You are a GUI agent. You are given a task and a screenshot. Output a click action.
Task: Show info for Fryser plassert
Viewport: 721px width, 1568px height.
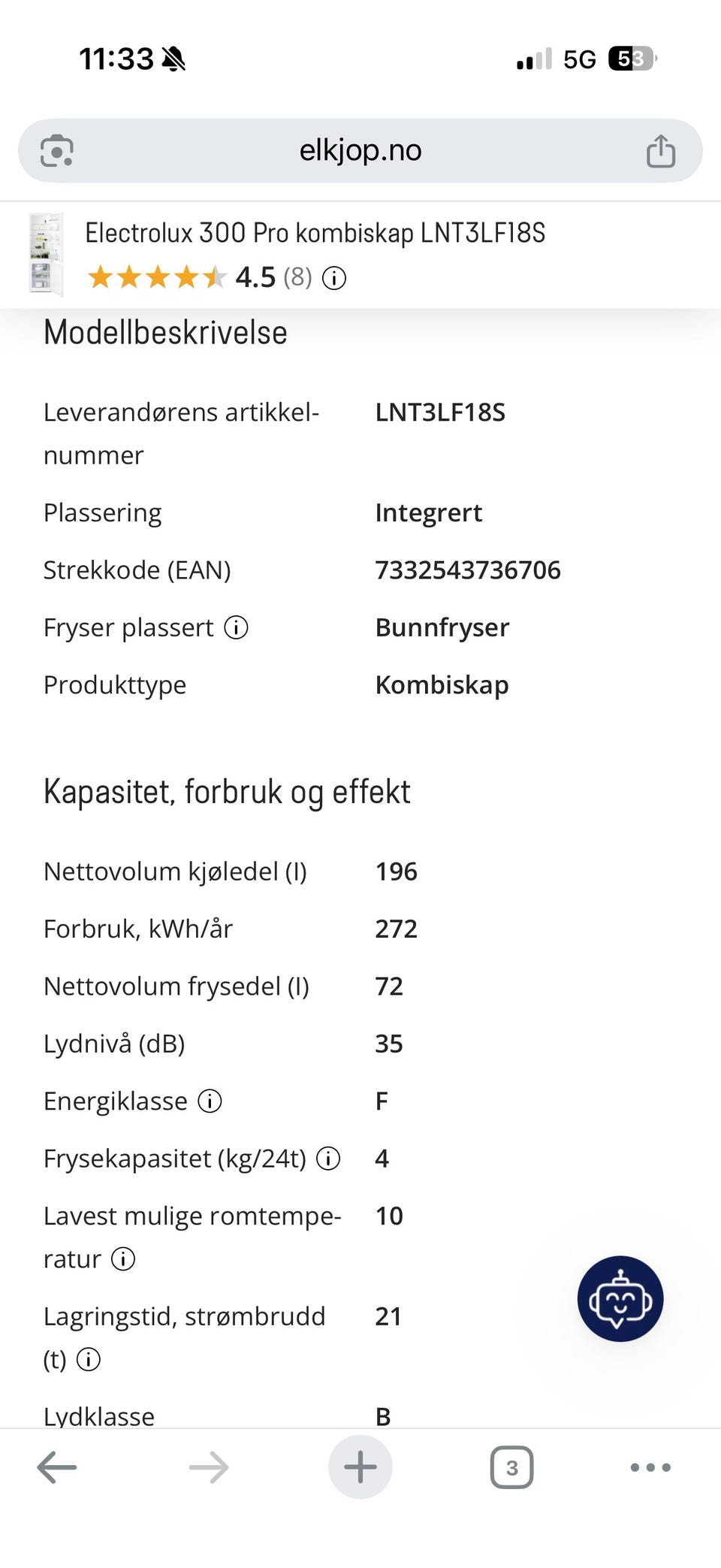point(237,627)
